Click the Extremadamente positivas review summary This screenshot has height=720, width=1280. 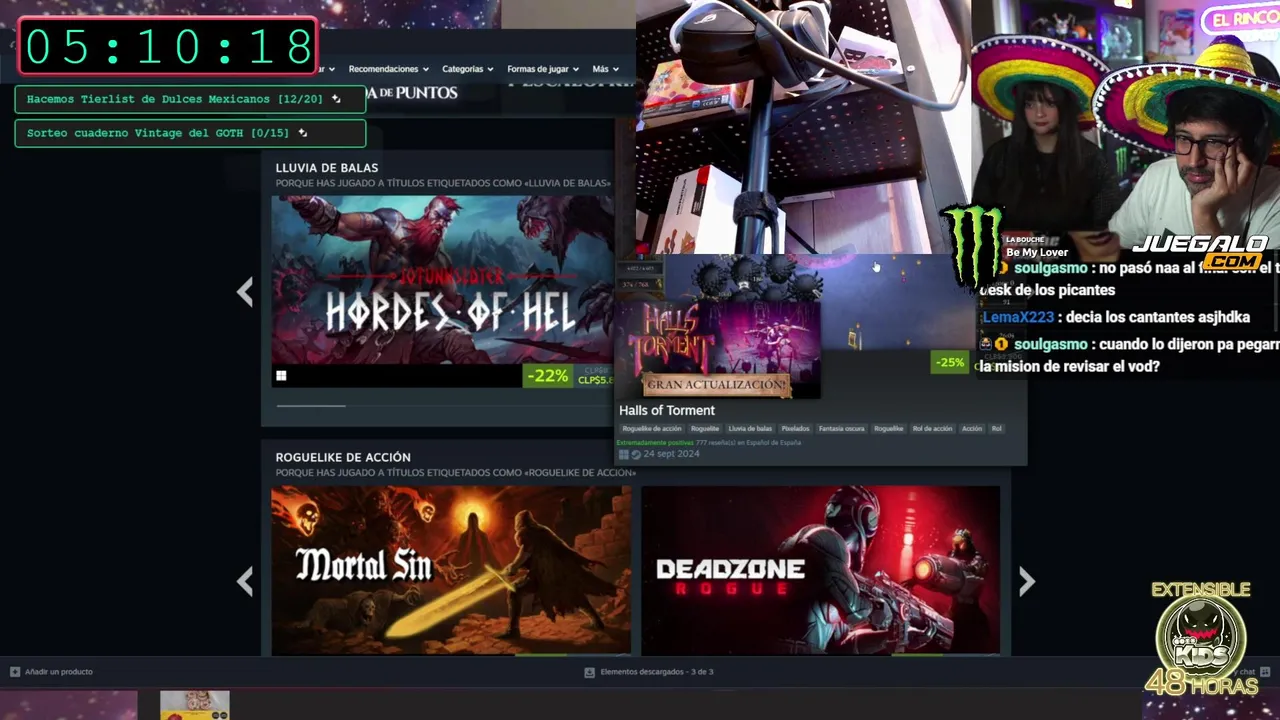click(x=655, y=442)
